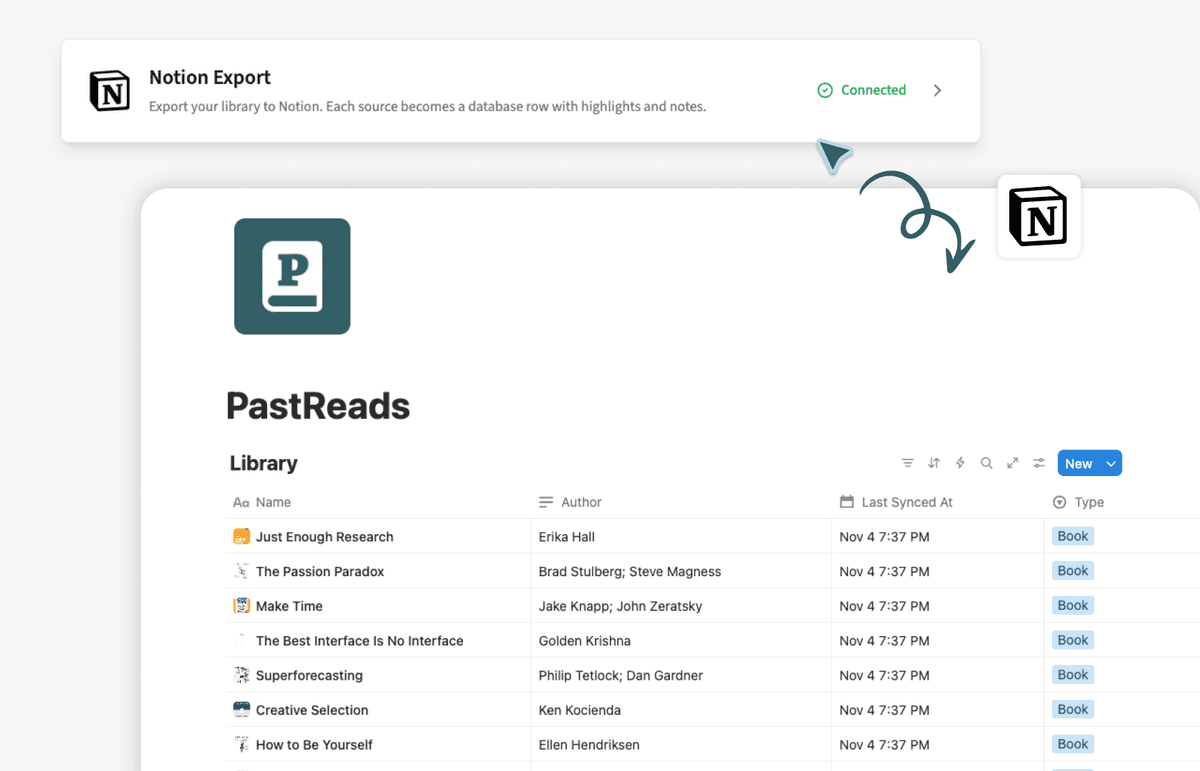Open Notion Export details chevron
Image resolution: width=1200 pixels, height=771 pixels.
(937, 90)
